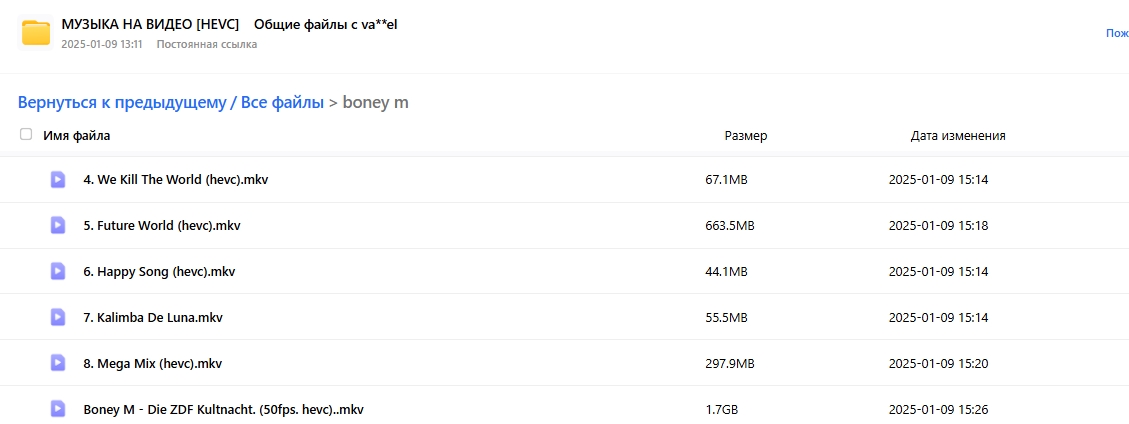
Task: Sort files by Дата изменения column header
Action: (x=958, y=135)
